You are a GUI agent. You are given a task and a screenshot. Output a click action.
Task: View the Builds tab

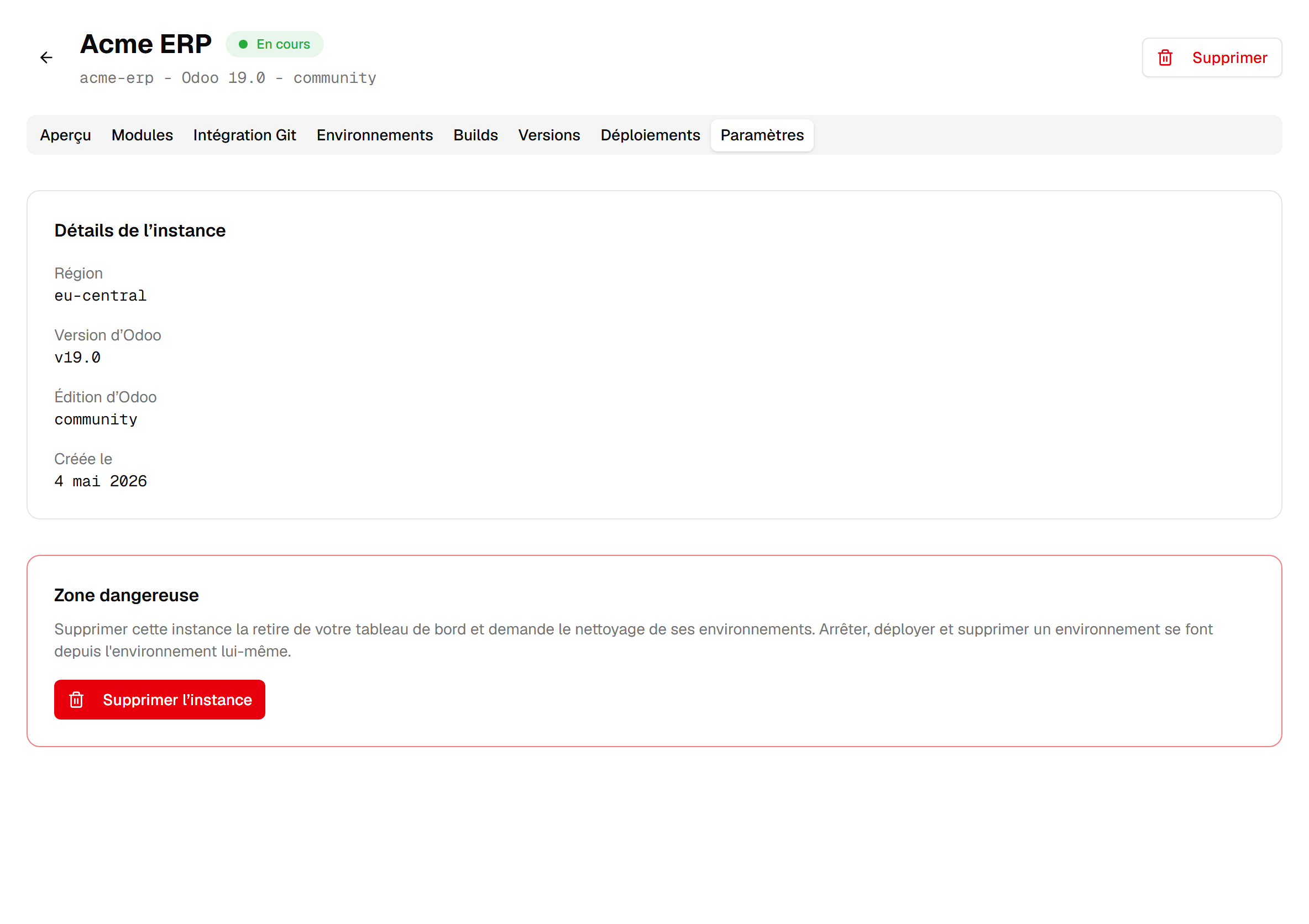(x=475, y=135)
